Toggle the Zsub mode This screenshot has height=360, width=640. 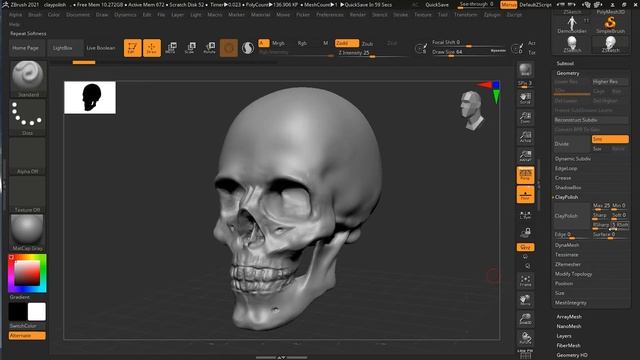367,44
